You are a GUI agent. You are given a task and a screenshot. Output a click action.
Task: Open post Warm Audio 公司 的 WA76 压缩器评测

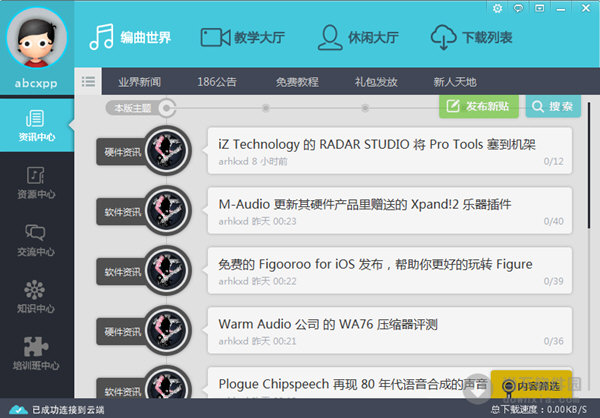(390, 330)
